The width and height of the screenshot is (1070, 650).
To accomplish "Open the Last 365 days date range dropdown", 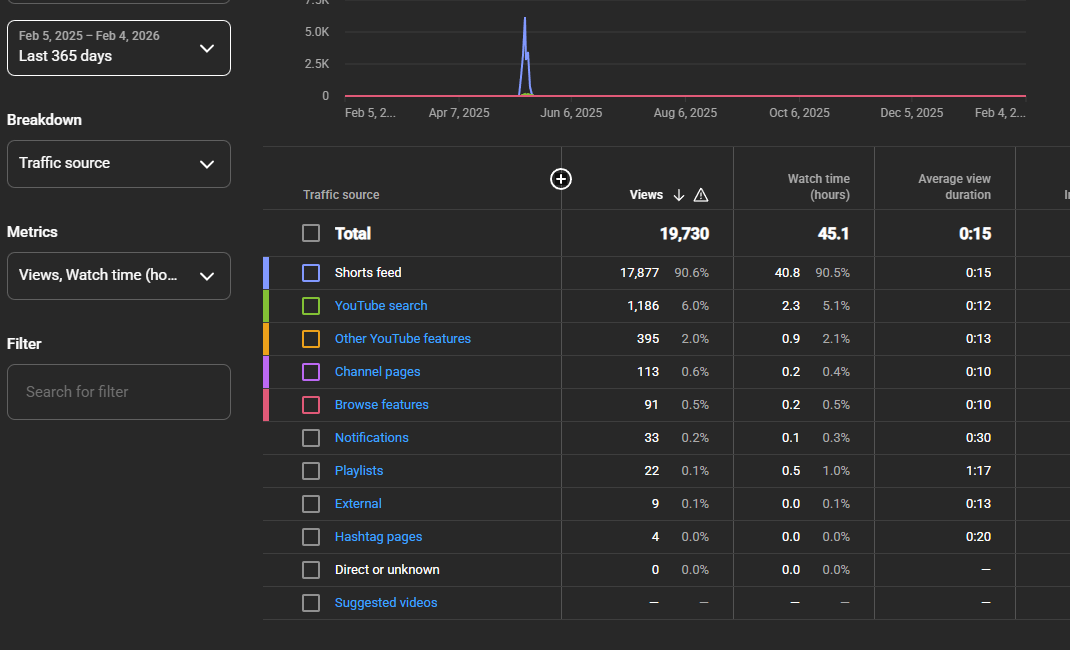I will (119, 48).
